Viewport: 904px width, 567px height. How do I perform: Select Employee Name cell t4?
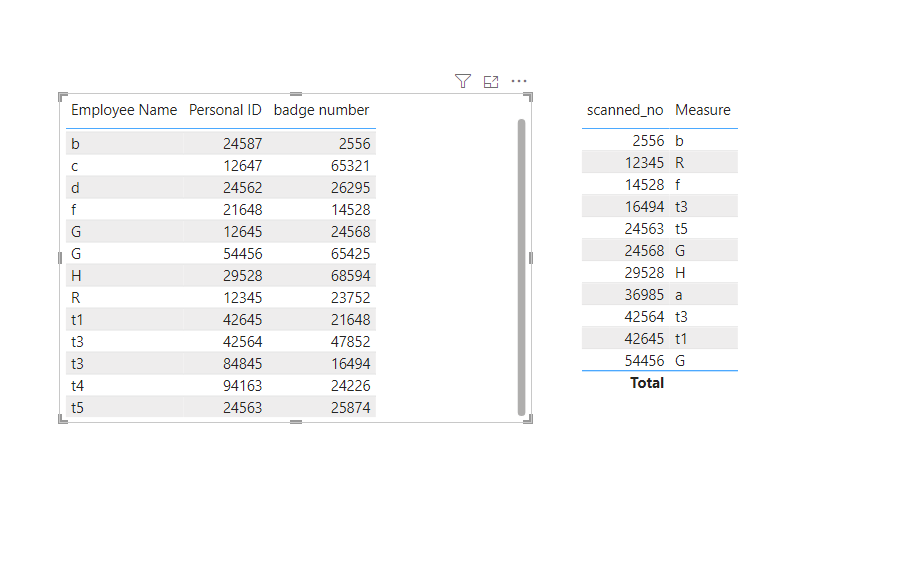click(77, 385)
